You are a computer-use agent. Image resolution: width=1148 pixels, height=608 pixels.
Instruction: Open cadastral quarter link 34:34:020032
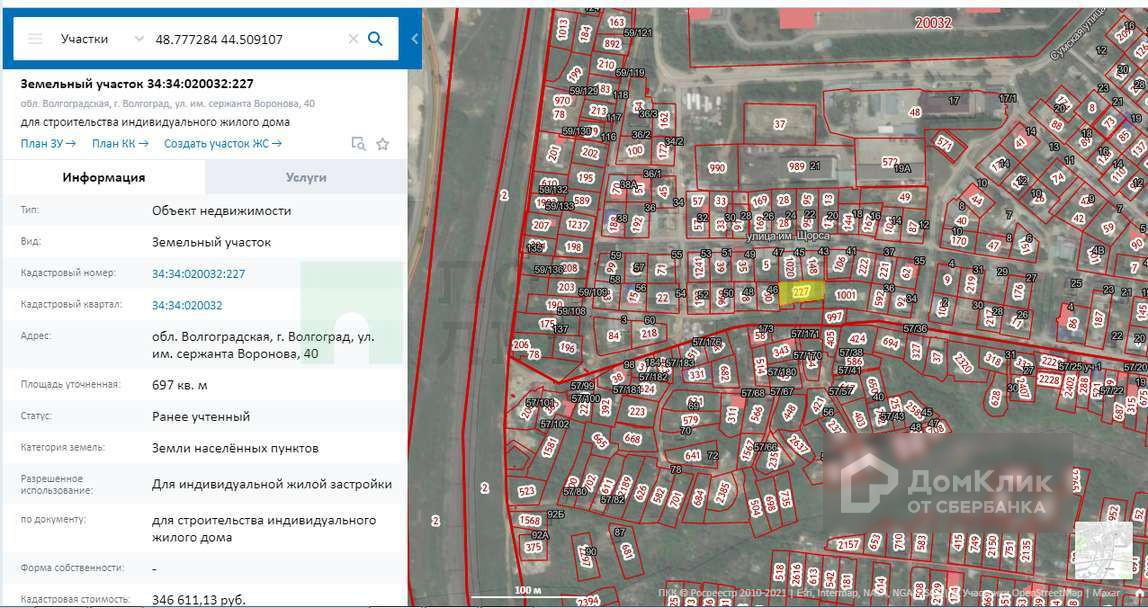(x=187, y=305)
